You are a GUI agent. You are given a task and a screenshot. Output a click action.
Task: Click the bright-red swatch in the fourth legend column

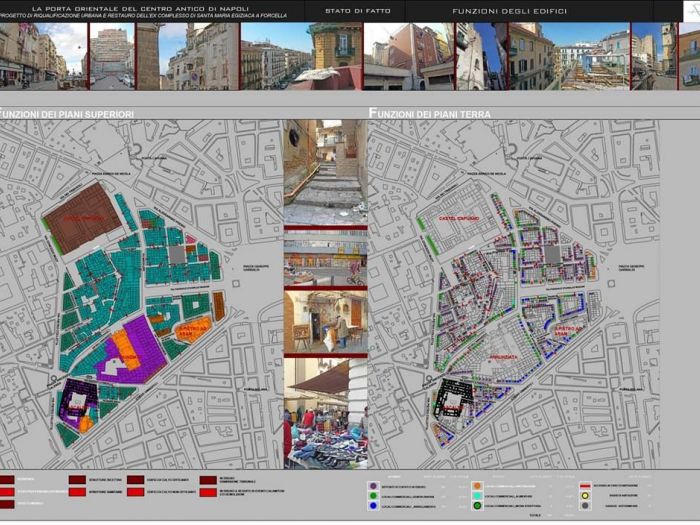pos(208,492)
